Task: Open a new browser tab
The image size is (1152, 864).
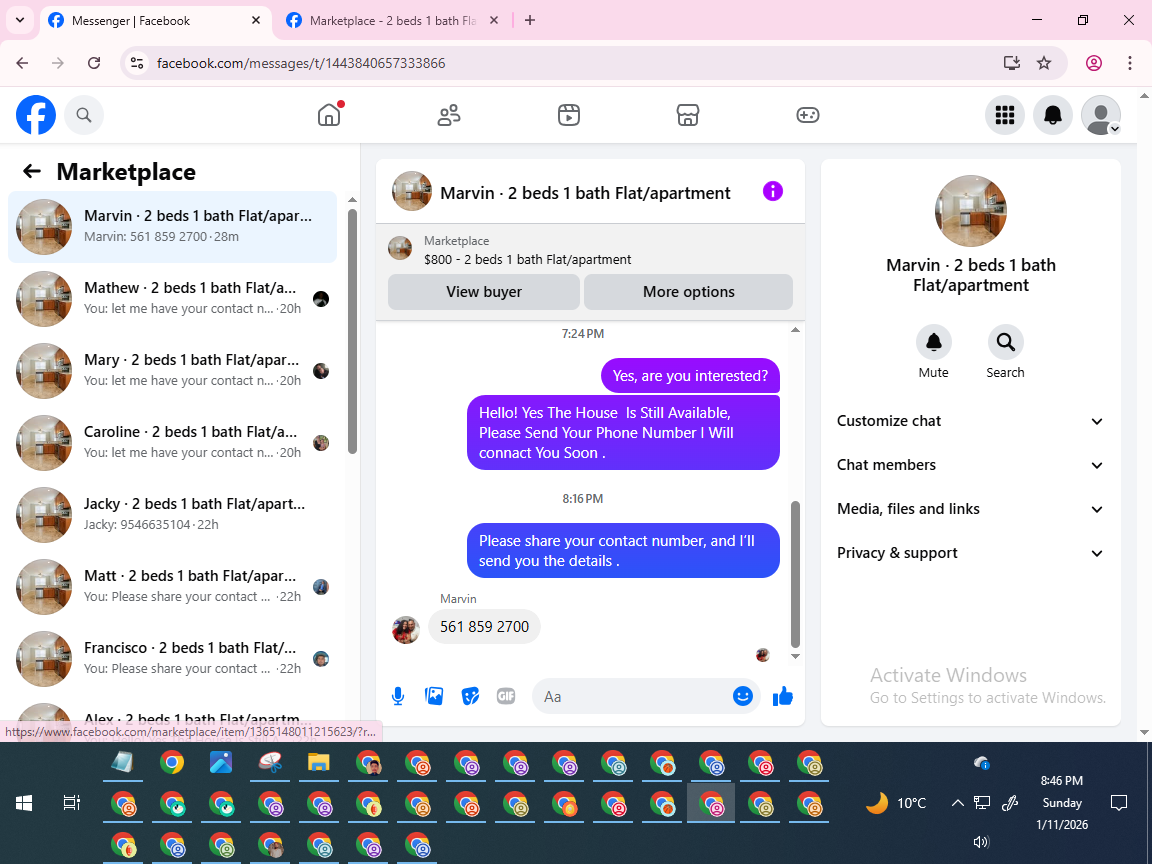Action: pos(530,21)
